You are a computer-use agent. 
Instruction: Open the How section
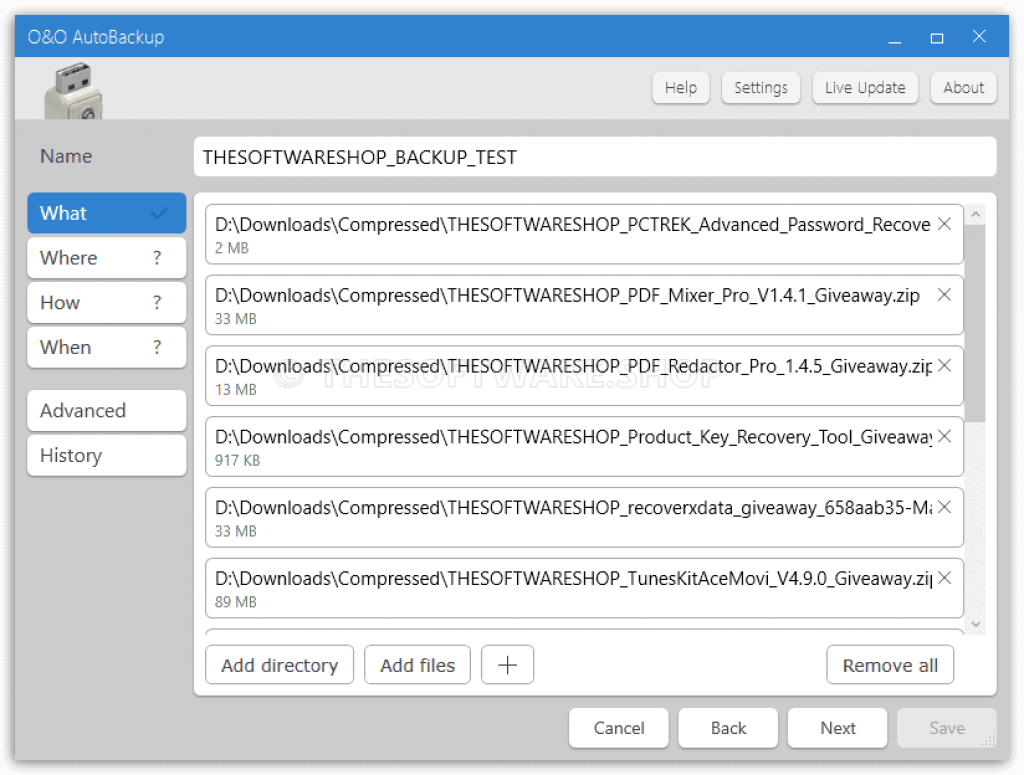tap(106, 302)
